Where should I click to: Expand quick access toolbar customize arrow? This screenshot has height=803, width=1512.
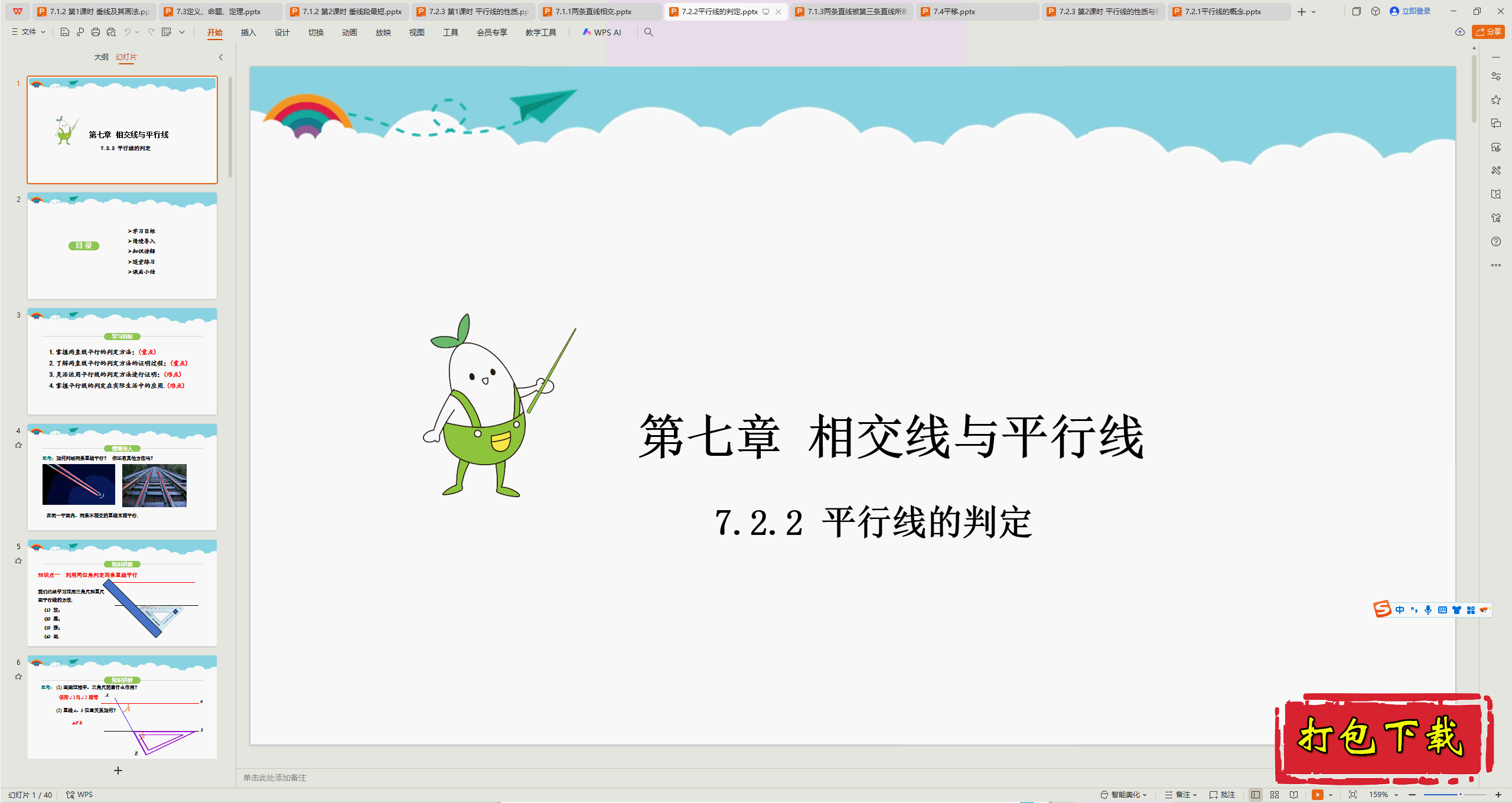182,32
